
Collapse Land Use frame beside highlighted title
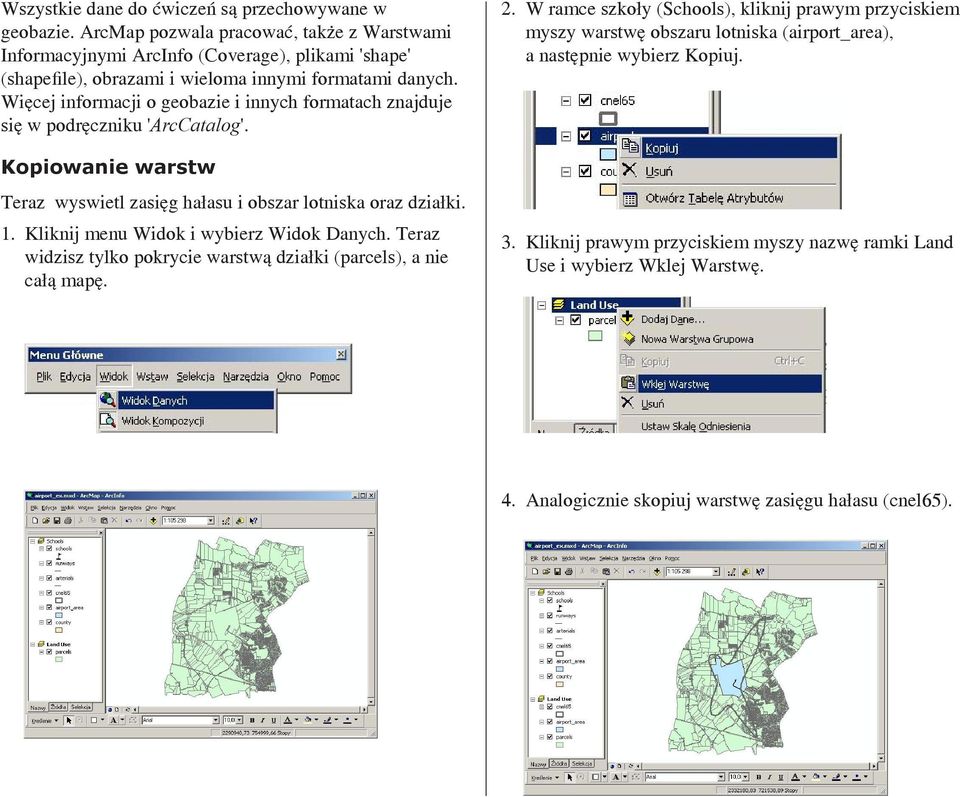(x=541, y=305)
